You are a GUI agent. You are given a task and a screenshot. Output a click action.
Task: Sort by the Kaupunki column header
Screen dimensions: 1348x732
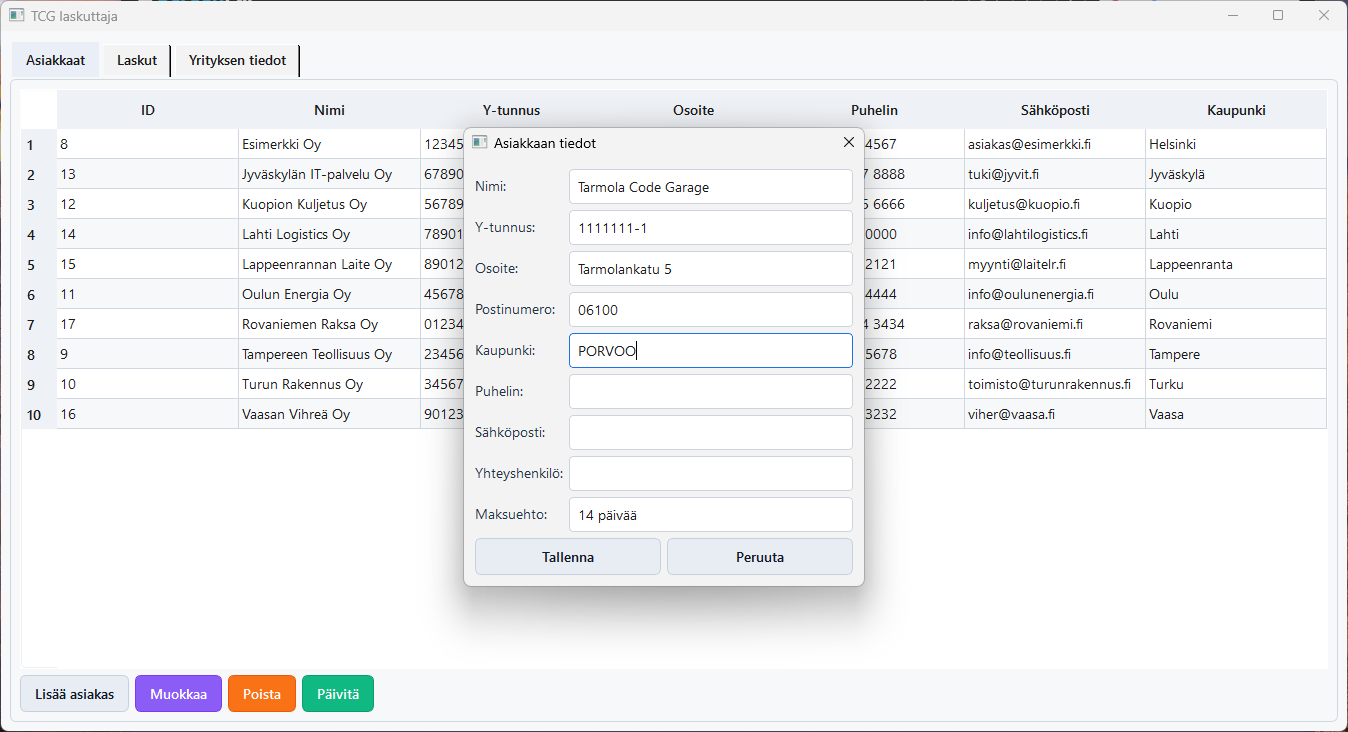1236,110
